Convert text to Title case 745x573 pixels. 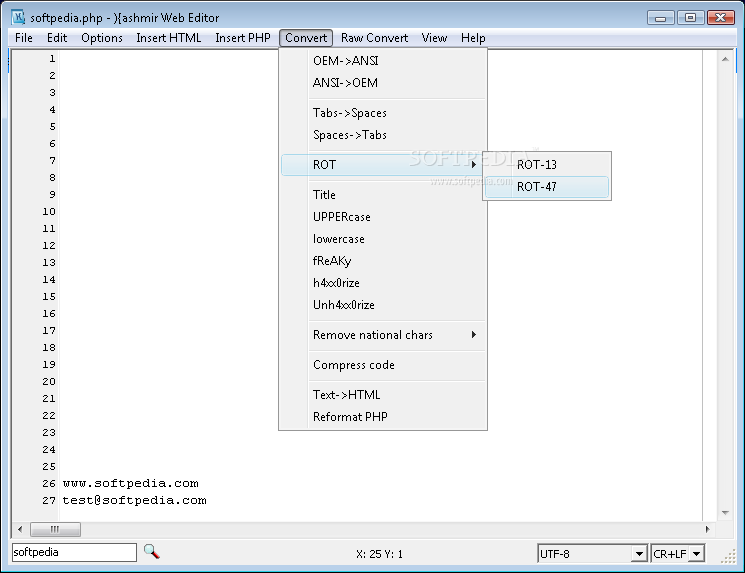383,195
